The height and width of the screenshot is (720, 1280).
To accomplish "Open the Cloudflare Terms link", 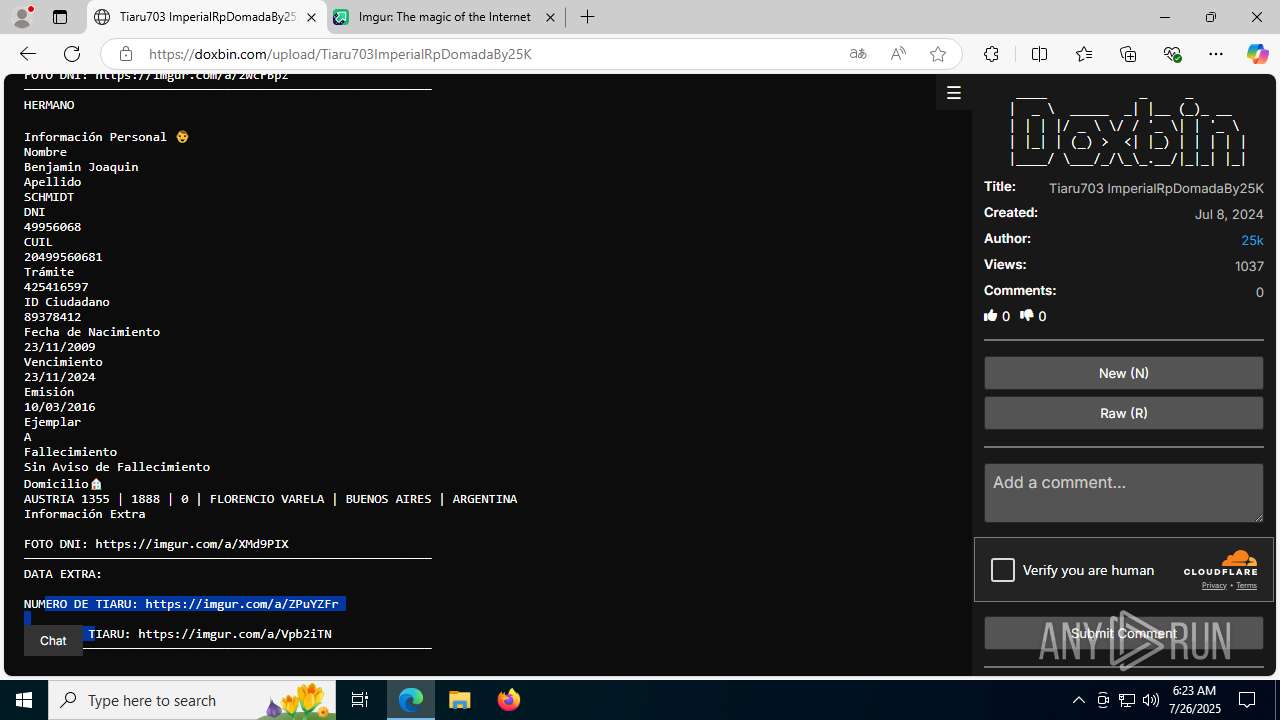I will [1246, 586].
